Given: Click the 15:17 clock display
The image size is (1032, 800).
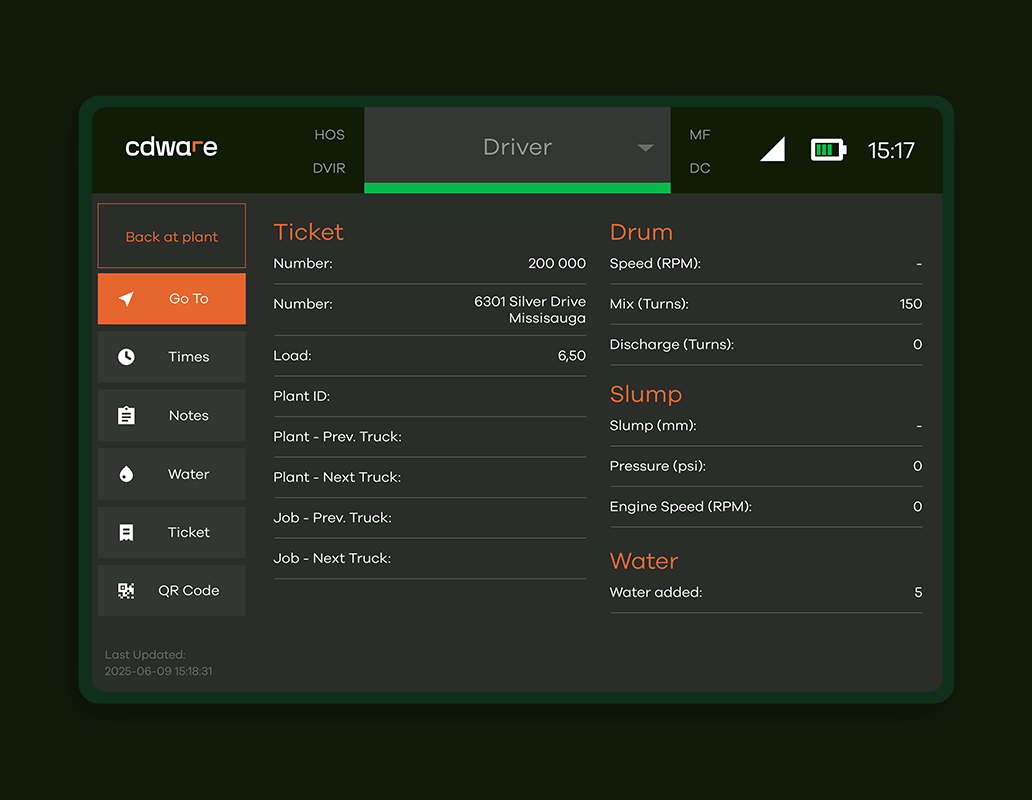Looking at the screenshot, I should pos(890,151).
